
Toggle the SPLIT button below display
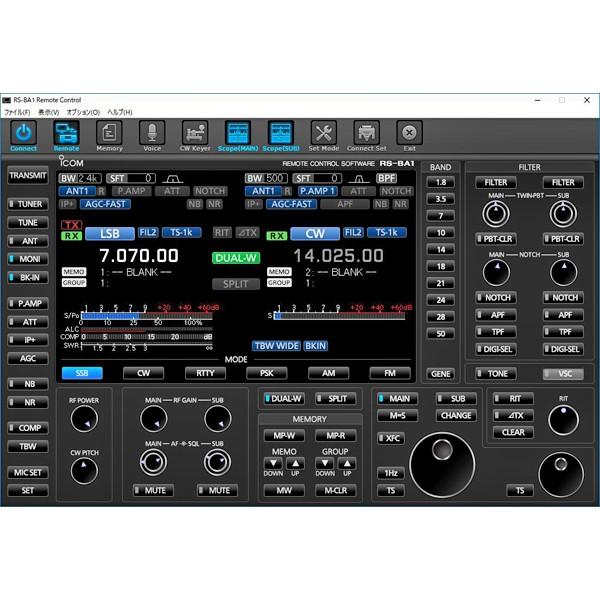336,399
